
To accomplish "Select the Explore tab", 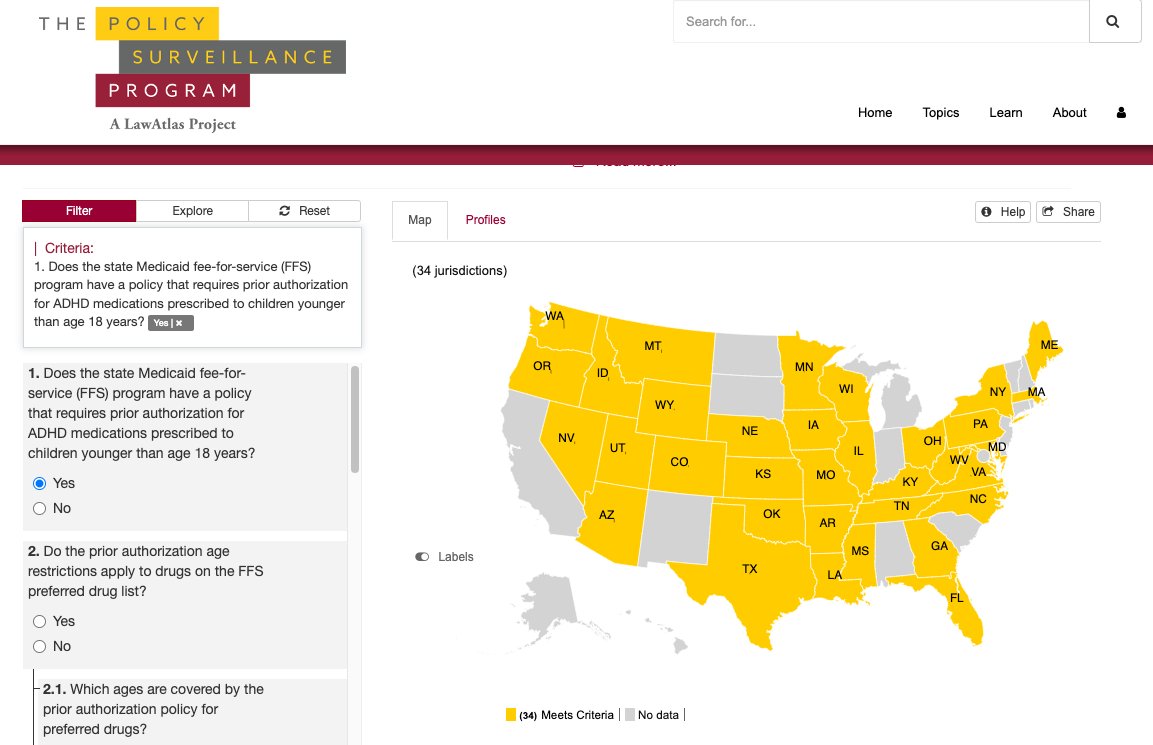I will (x=193, y=211).
